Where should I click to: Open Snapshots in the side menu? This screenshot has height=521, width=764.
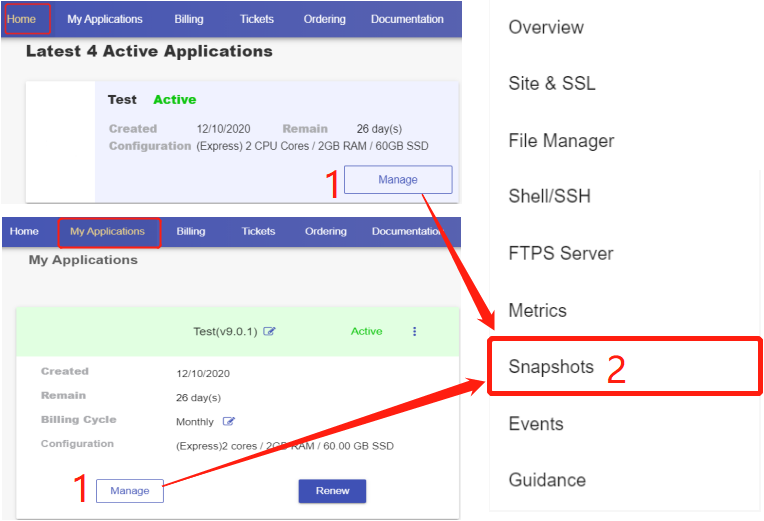pyautogui.click(x=551, y=367)
